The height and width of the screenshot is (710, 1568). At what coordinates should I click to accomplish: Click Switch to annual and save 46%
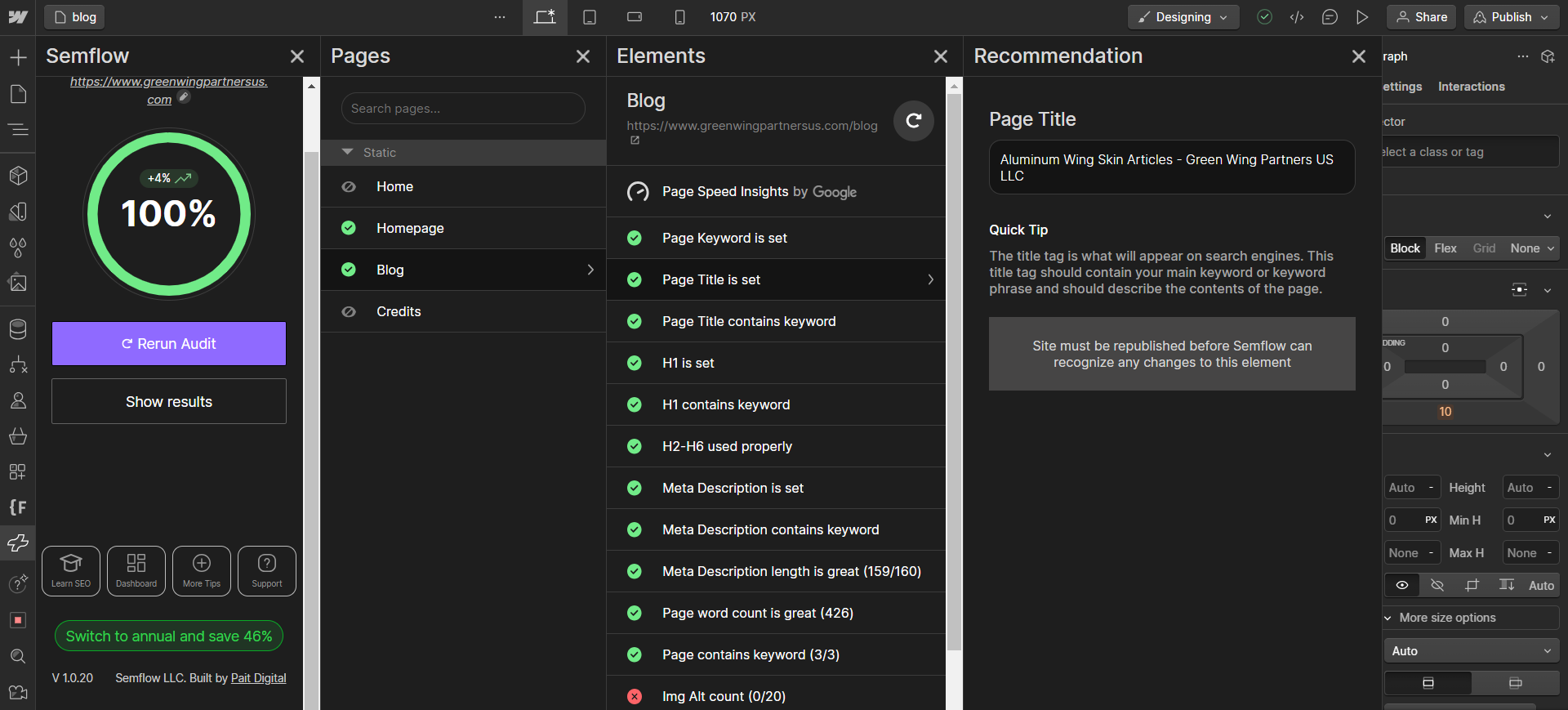pyautogui.click(x=169, y=636)
